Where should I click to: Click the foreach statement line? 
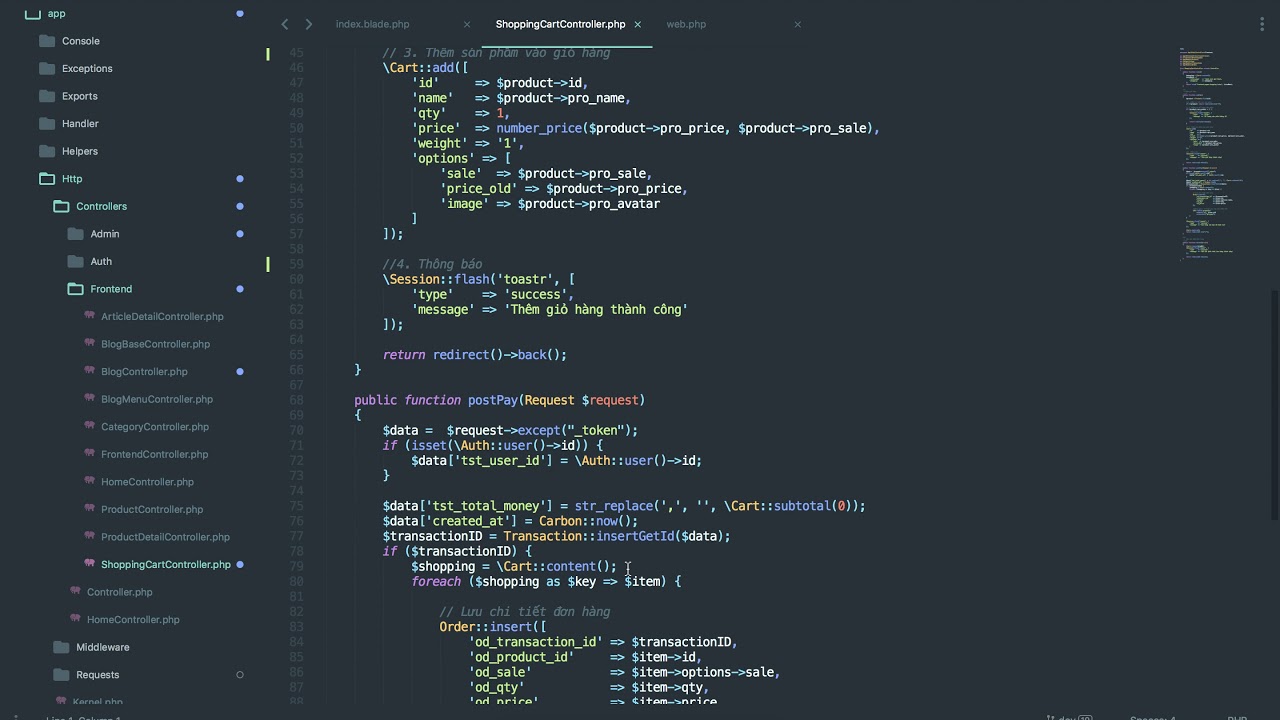tap(546, 581)
